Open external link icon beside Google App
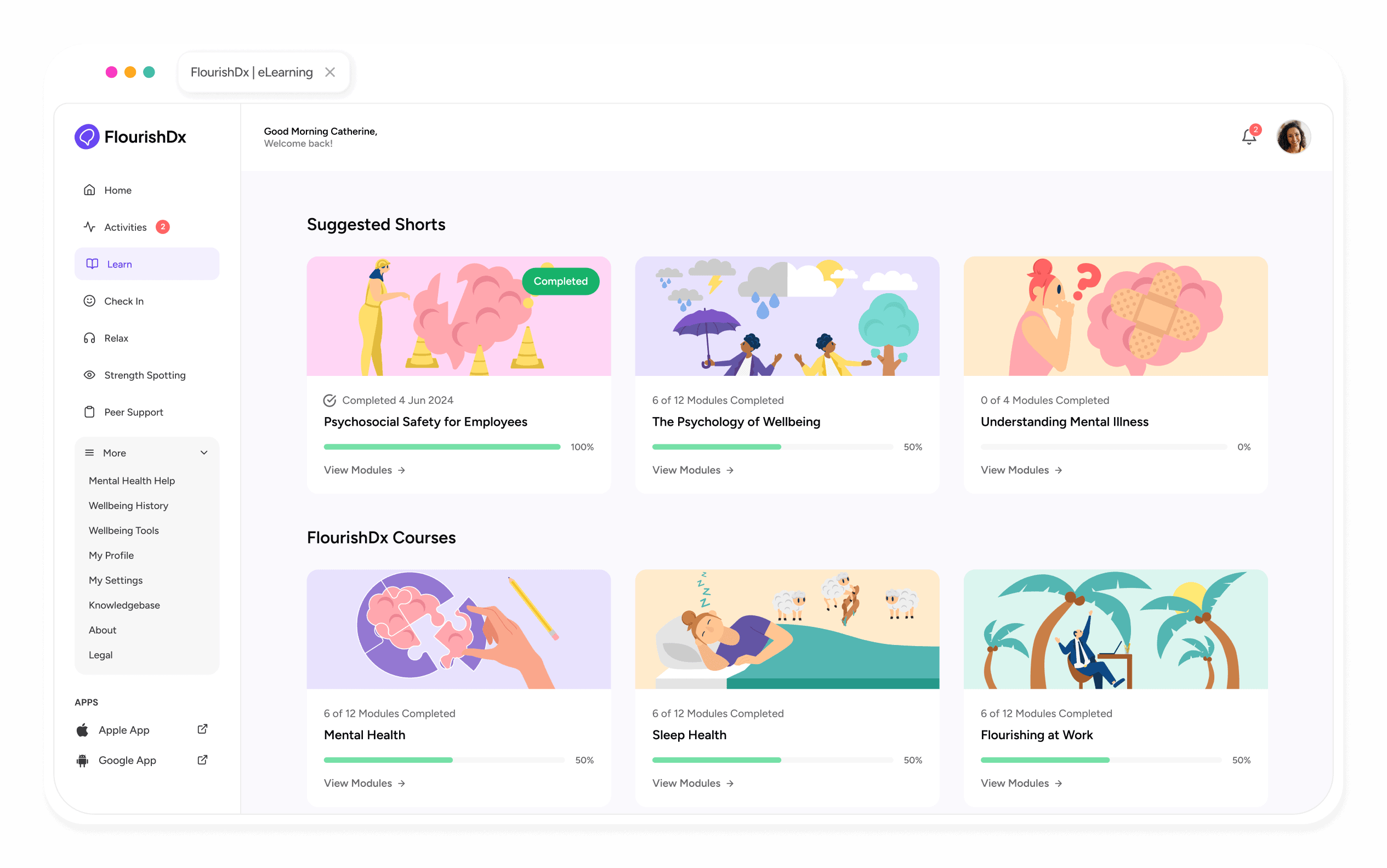1387x868 pixels. [202, 759]
